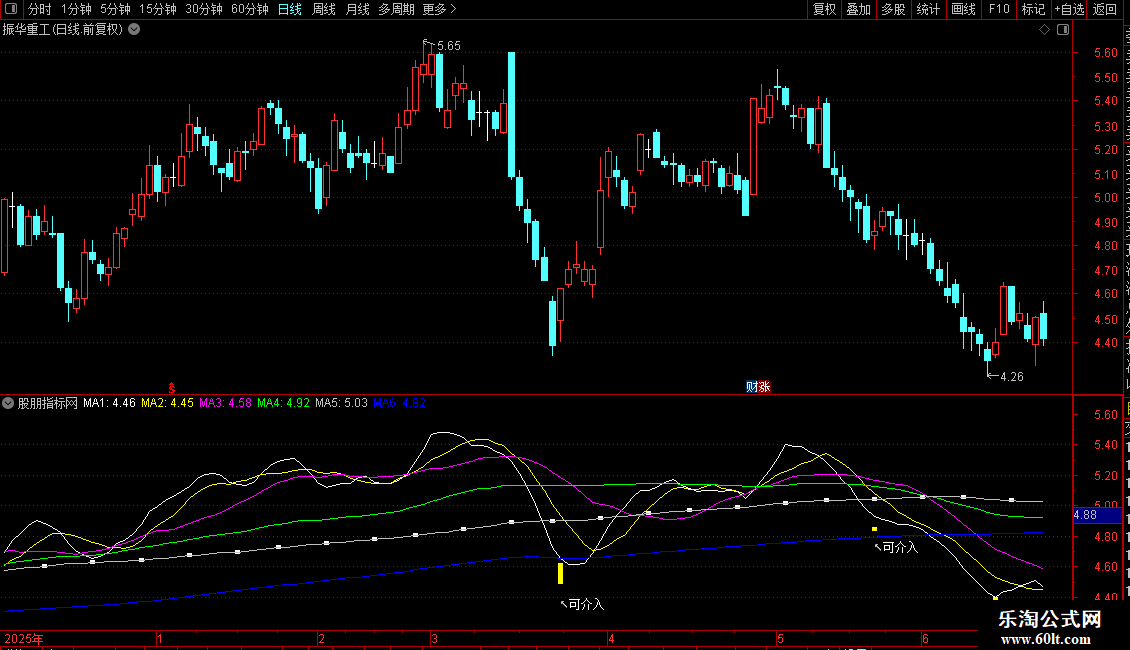Open the 多周期 multi-period view
1130x650 pixels.
396,9
